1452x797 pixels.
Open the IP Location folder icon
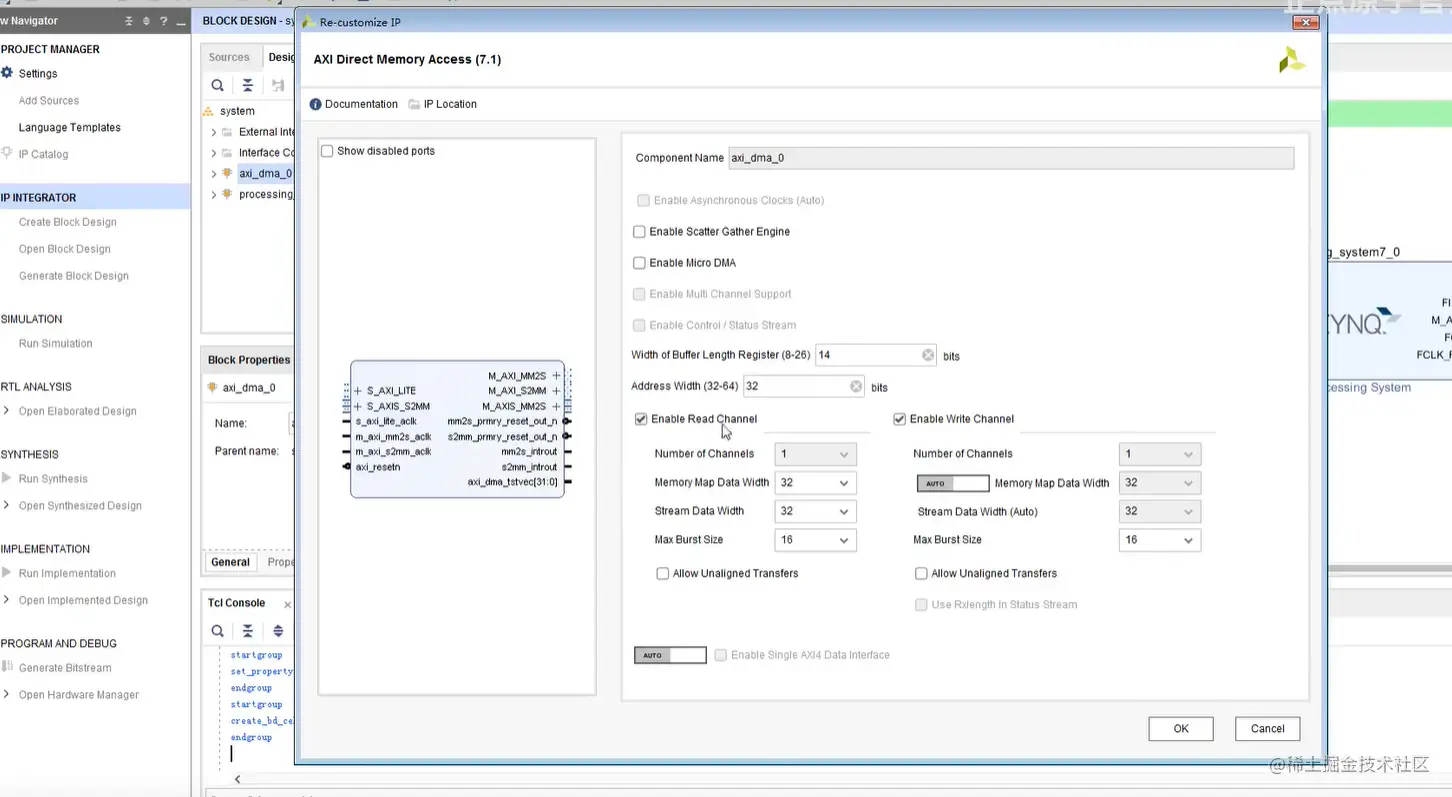(x=415, y=104)
